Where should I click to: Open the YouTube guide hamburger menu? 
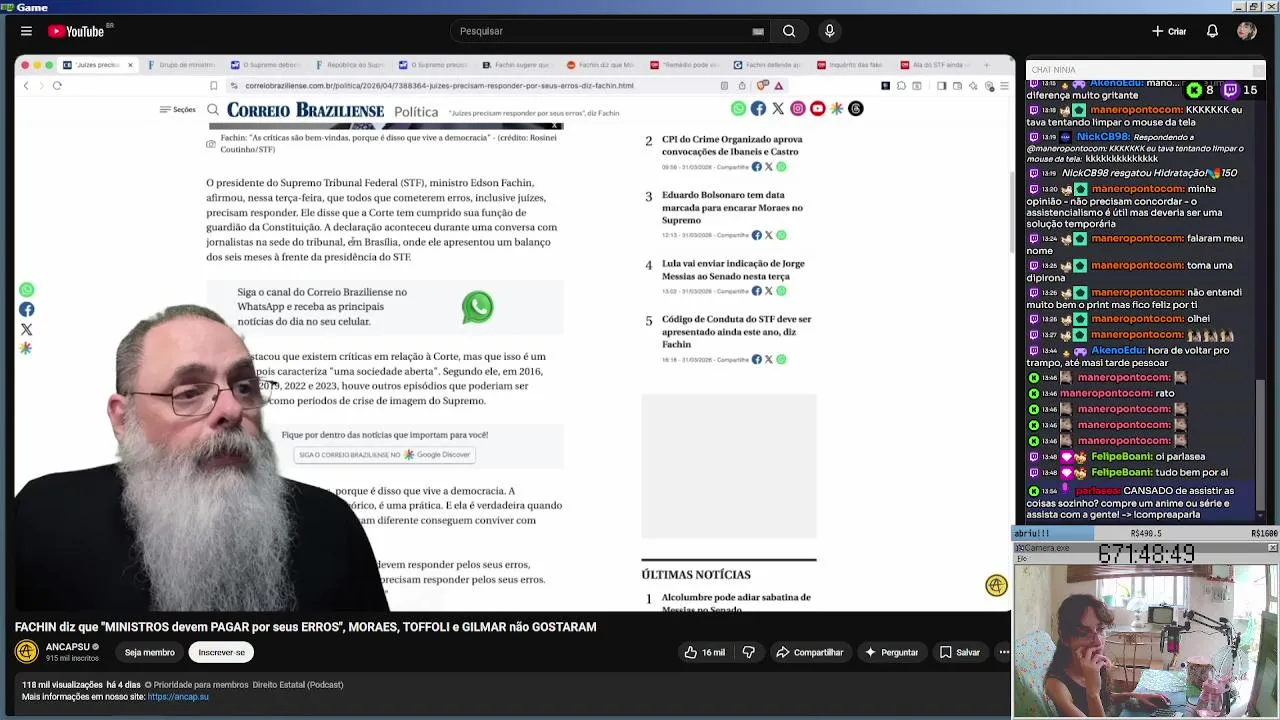click(26, 31)
